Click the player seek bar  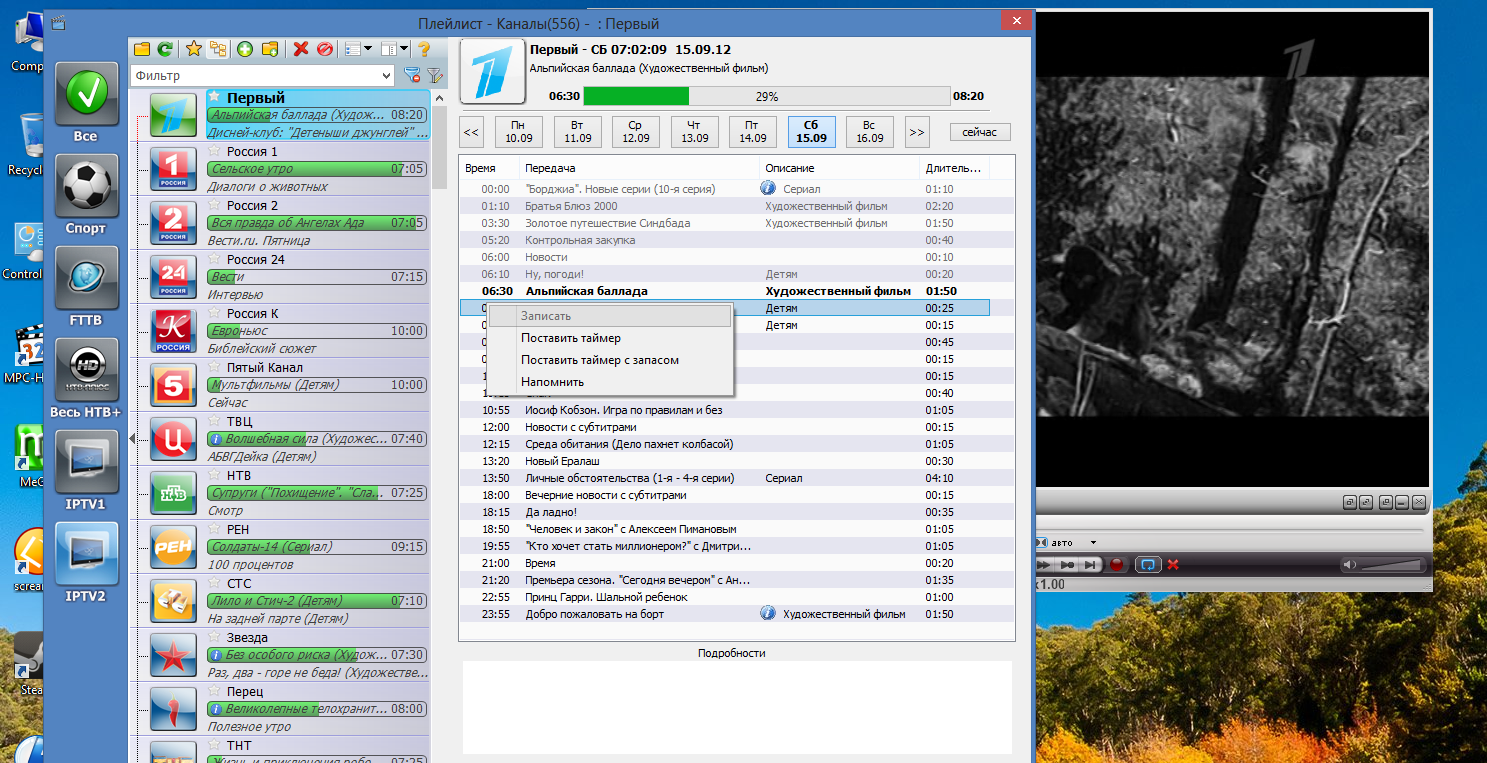[1230, 528]
